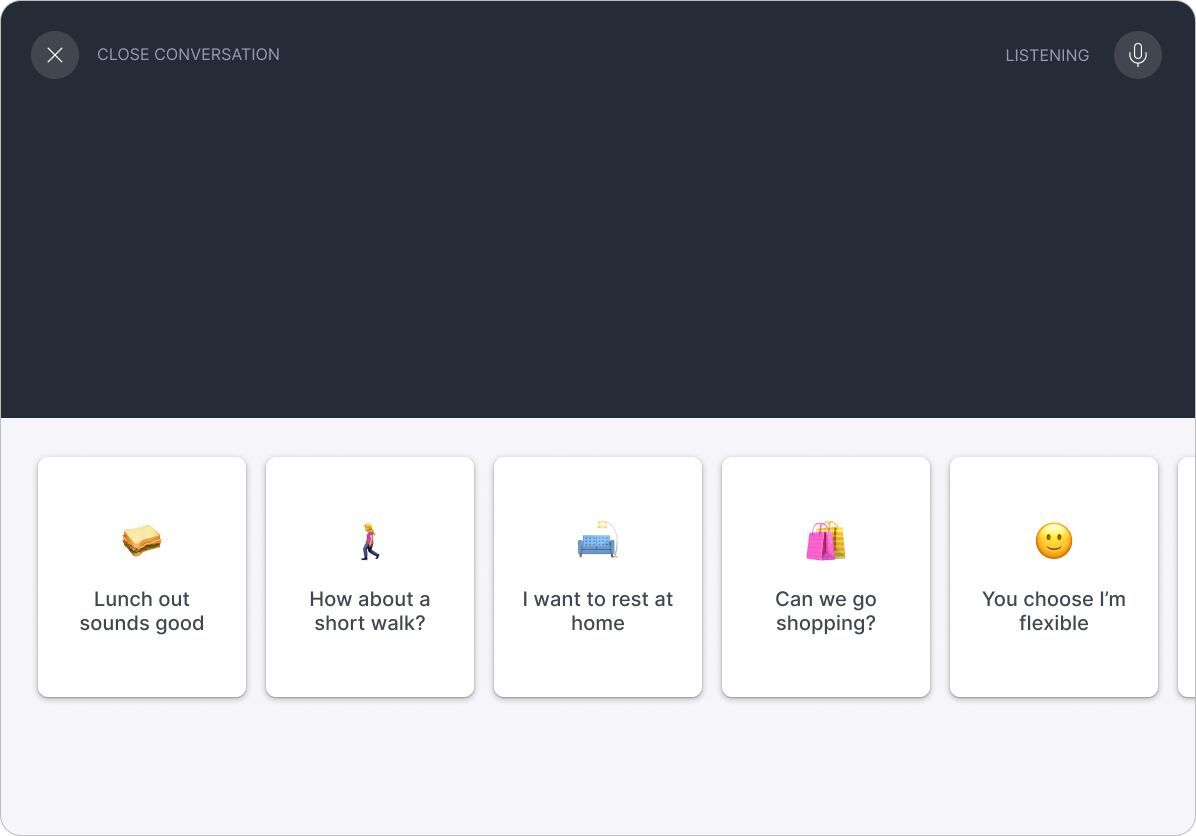Select "You choose I'm flexible" reply text
Viewport: 1196px width, 836px height.
click(1054, 611)
